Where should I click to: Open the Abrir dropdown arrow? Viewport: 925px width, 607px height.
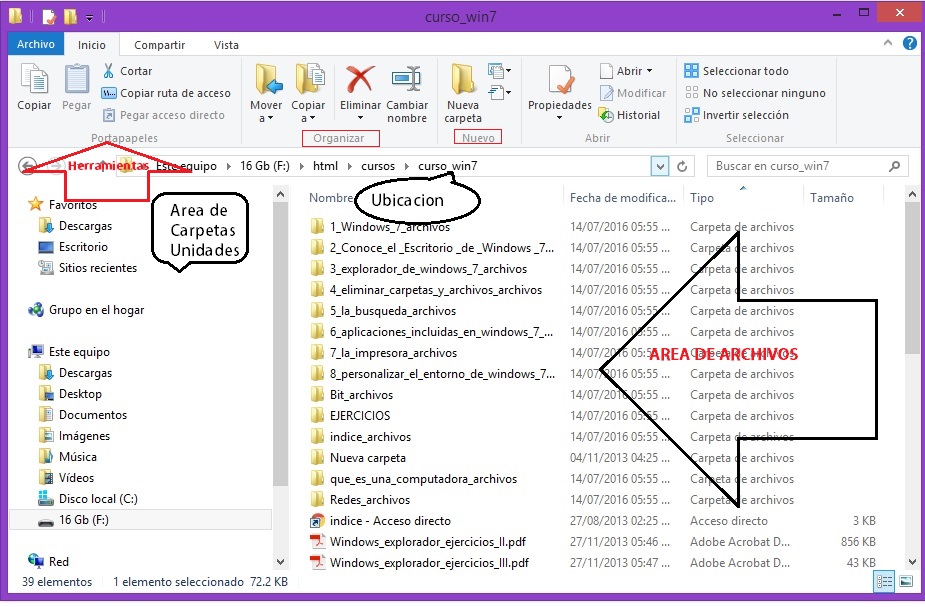[649, 71]
